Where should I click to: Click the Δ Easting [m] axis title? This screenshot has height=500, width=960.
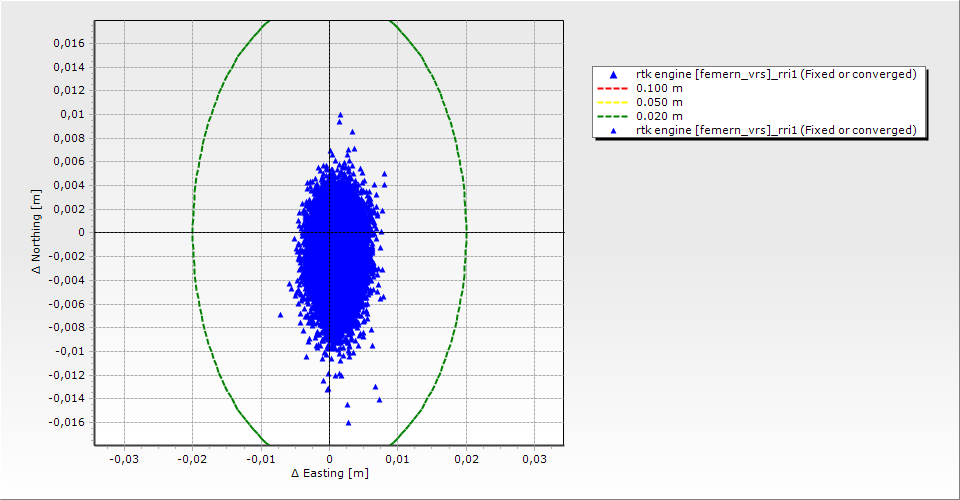(x=329, y=473)
